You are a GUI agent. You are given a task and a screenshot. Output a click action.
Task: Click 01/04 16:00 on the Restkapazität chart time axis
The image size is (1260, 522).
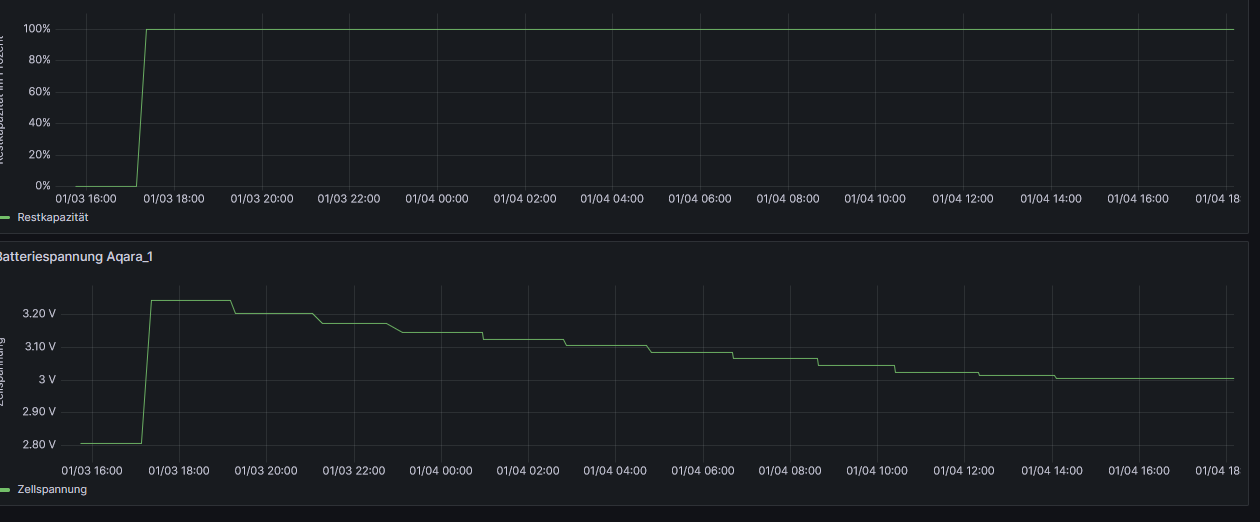pyautogui.click(x=1138, y=199)
